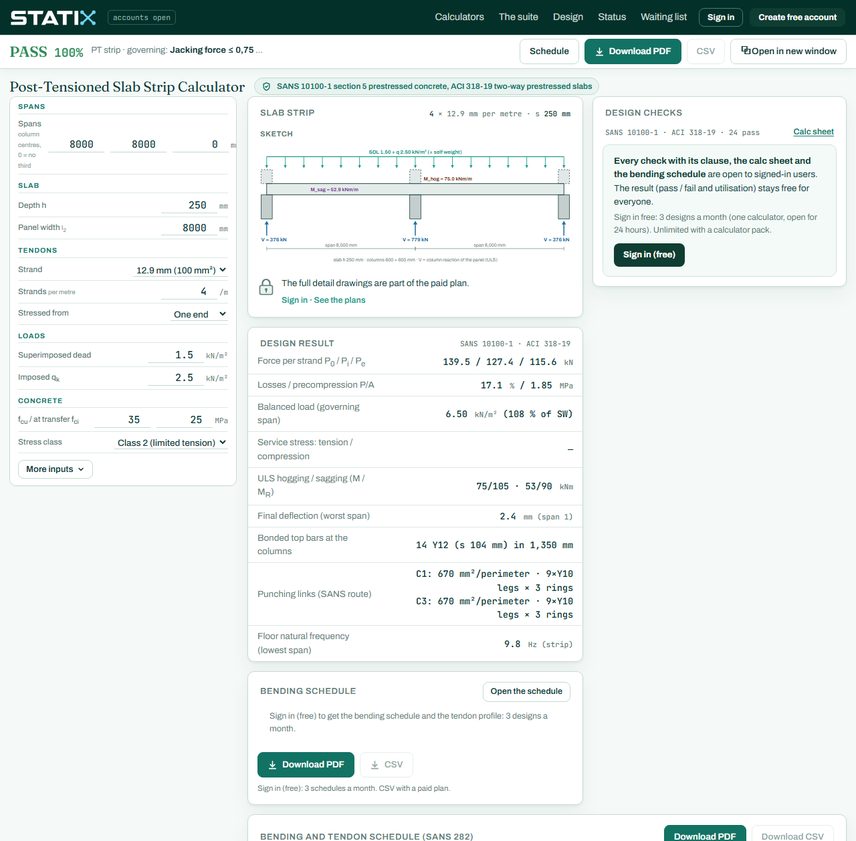Open the Waiting list page
Viewport: 856px width, 841px height.
tap(663, 17)
